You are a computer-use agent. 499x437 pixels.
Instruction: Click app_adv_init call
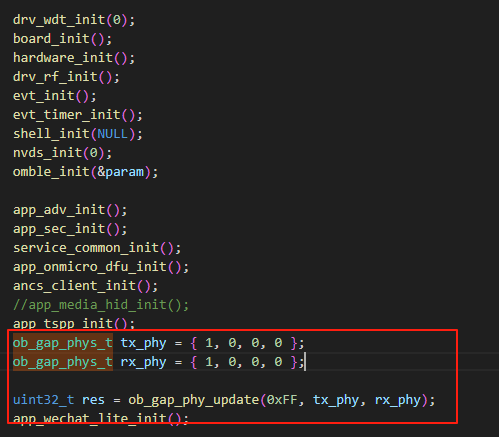point(70,210)
